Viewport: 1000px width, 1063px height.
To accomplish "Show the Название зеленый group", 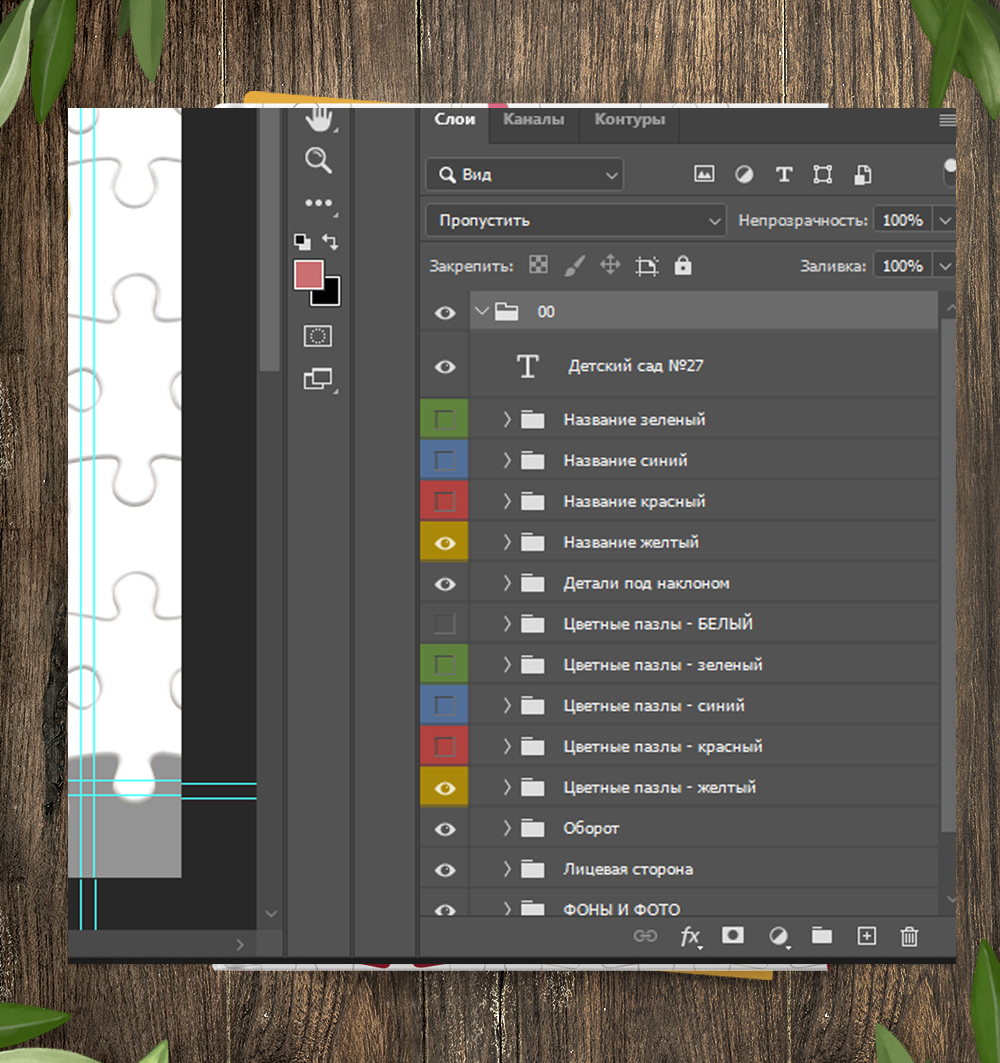I will (x=445, y=420).
